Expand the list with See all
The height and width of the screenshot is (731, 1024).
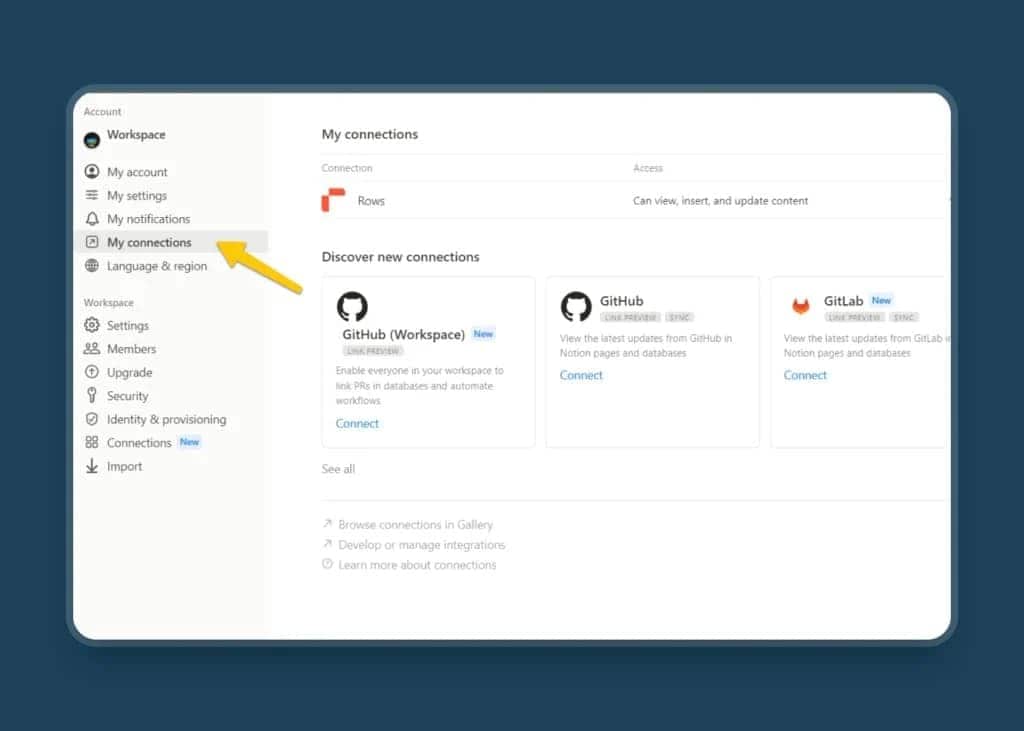point(338,469)
